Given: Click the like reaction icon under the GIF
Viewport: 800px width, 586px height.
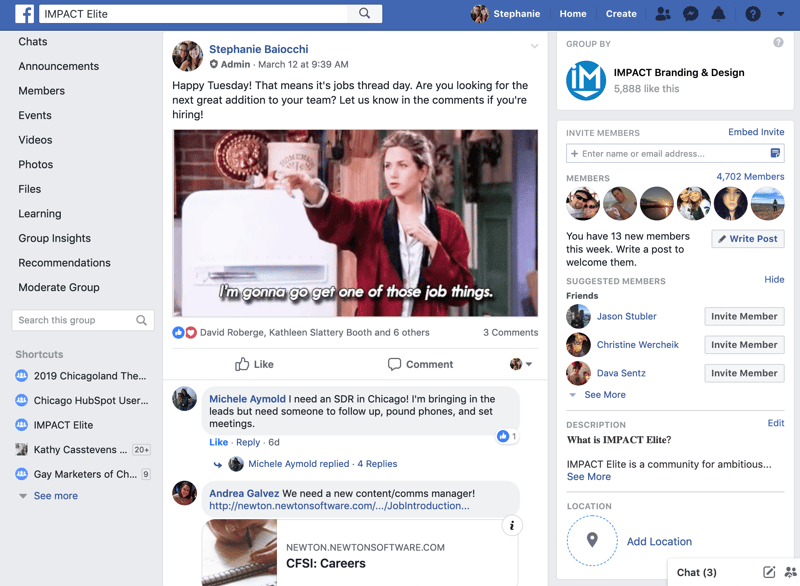Looking at the screenshot, I should [178, 333].
